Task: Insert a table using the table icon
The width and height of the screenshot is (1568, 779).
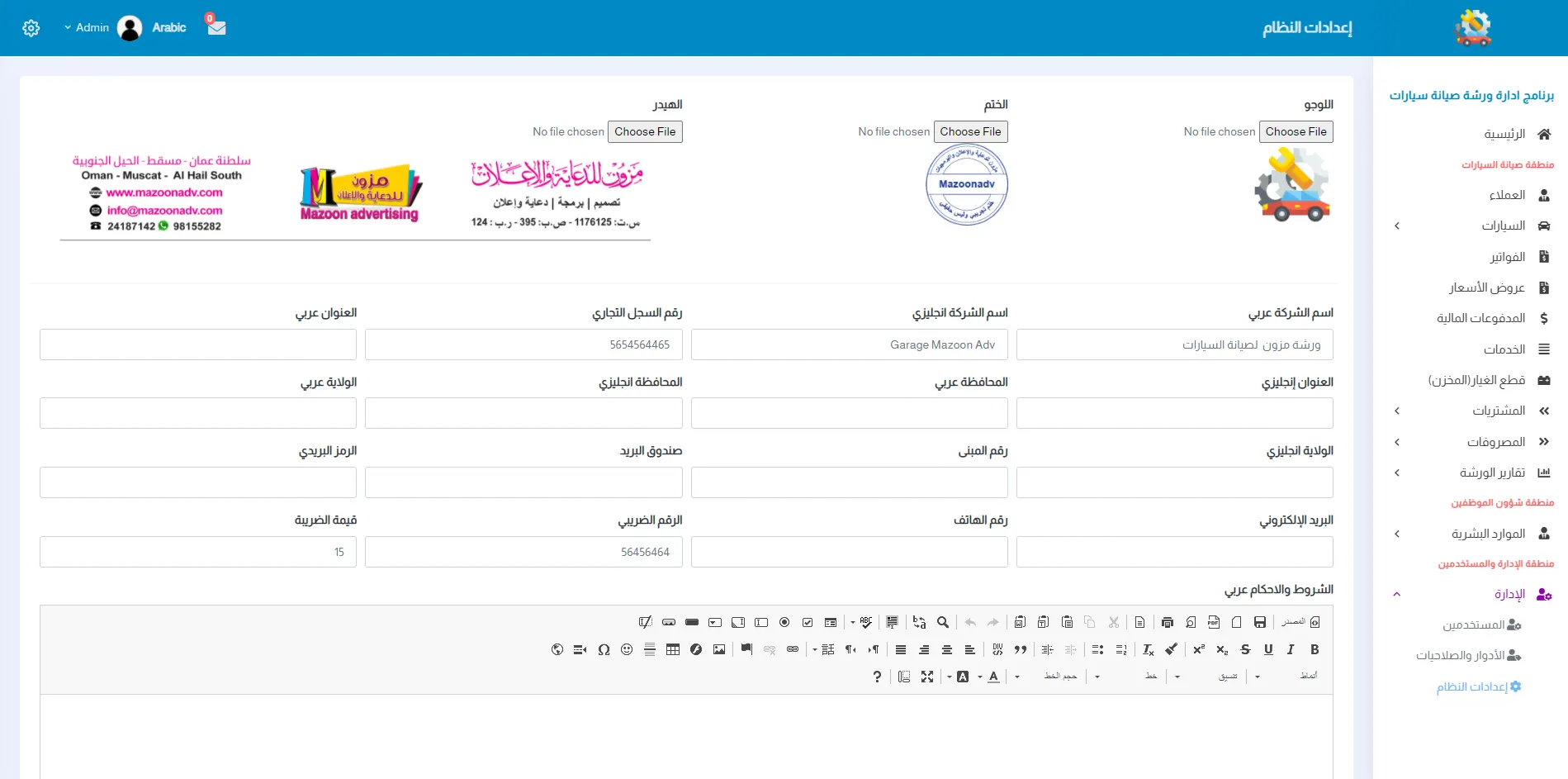Action: tap(673, 650)
